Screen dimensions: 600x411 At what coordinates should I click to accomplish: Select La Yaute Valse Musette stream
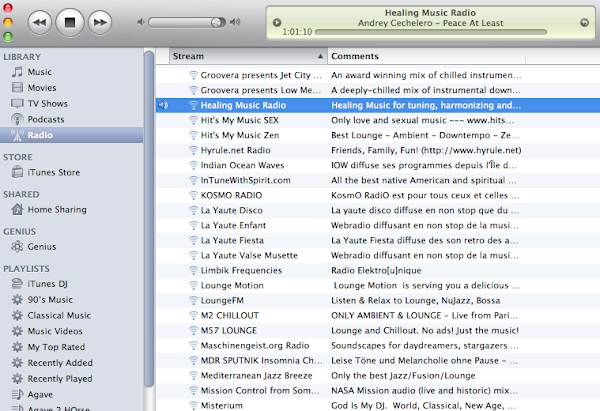[x=378, y=255]
